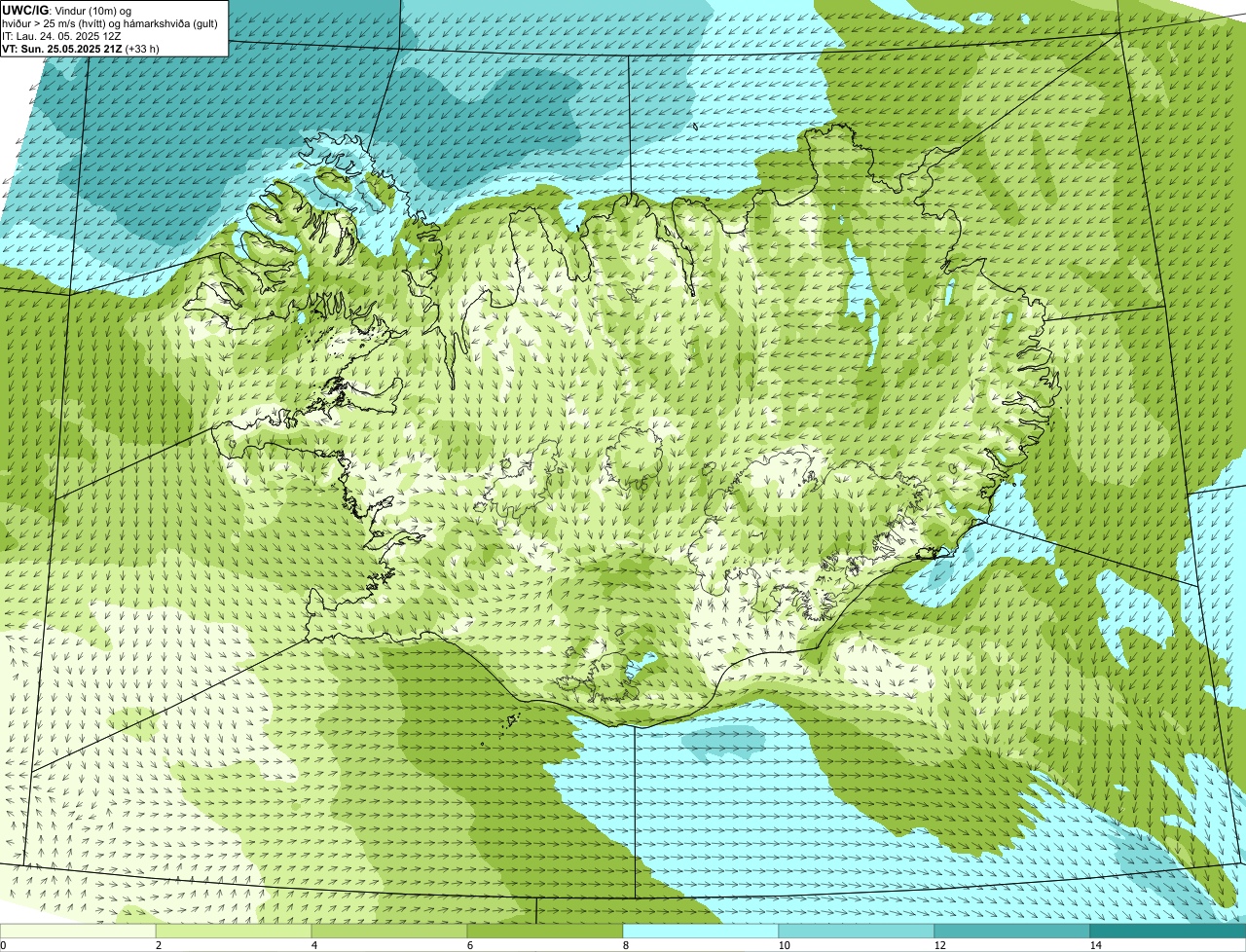This screenshot has height=952, width=1246.
Task: Click the 0–2 m/s pale cream color bar segment
Action: 78,931
